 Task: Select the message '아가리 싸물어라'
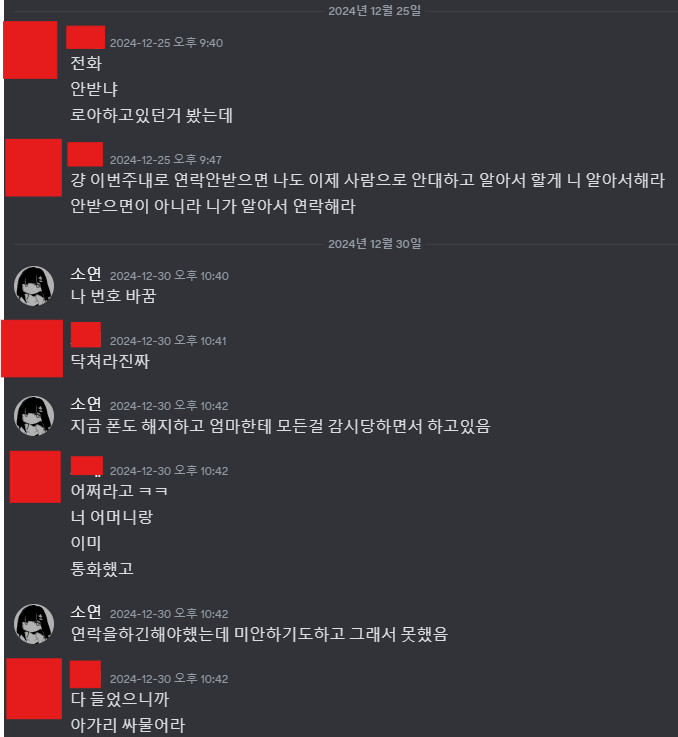(x=128, y=725)
